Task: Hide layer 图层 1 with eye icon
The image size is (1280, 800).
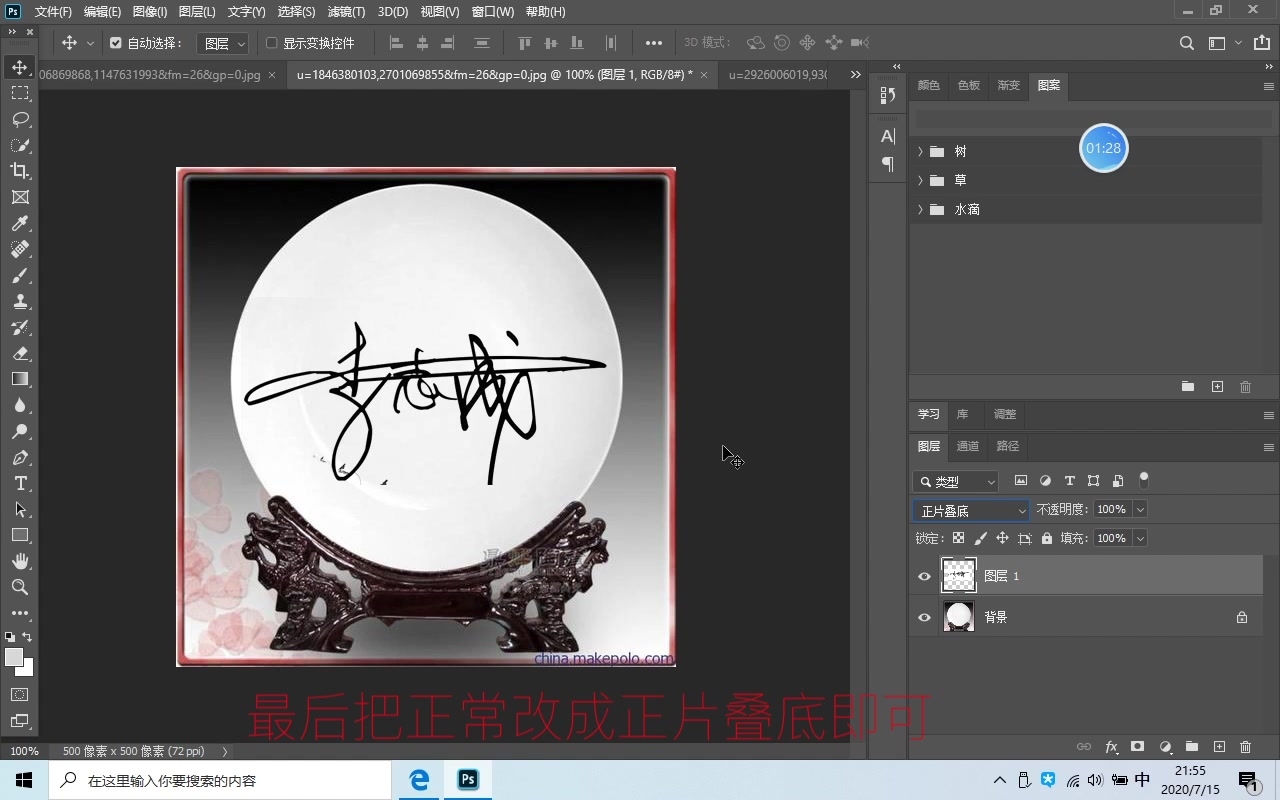Action: click(924, 576)
